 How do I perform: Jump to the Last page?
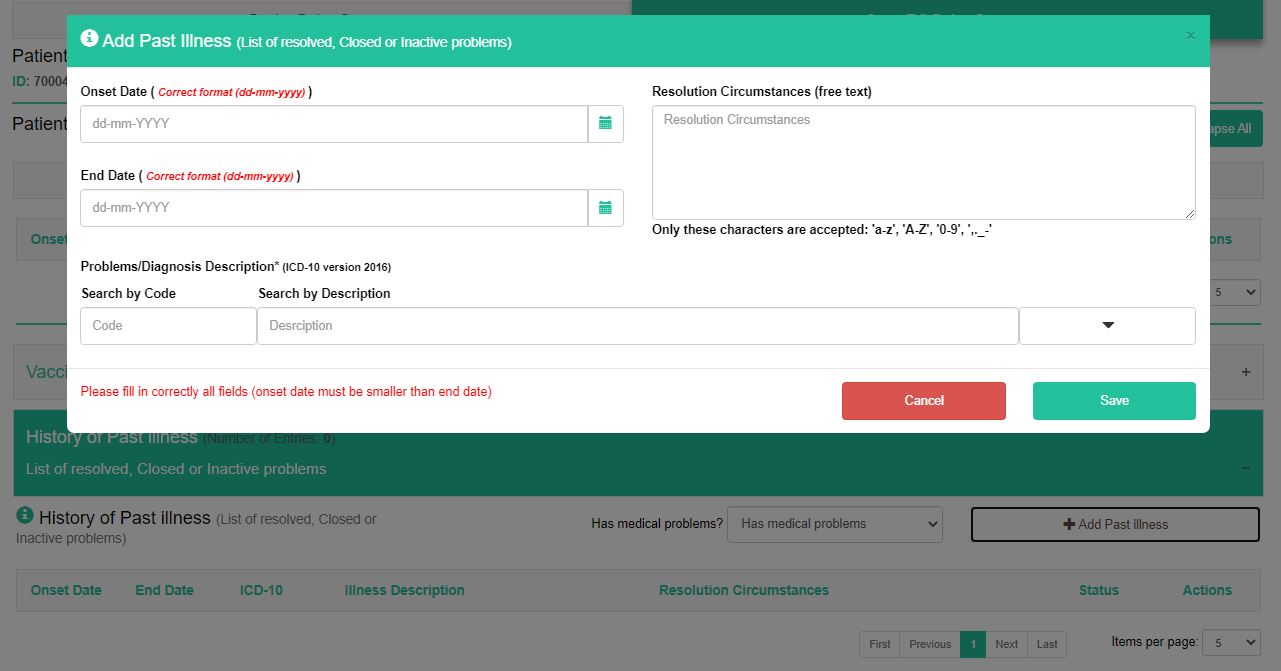[x=1047, y=644]
